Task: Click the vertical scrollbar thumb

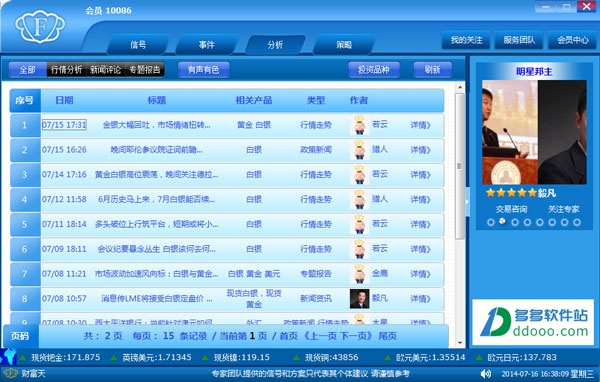Action: pyautogui.click(x=460, y=166)
